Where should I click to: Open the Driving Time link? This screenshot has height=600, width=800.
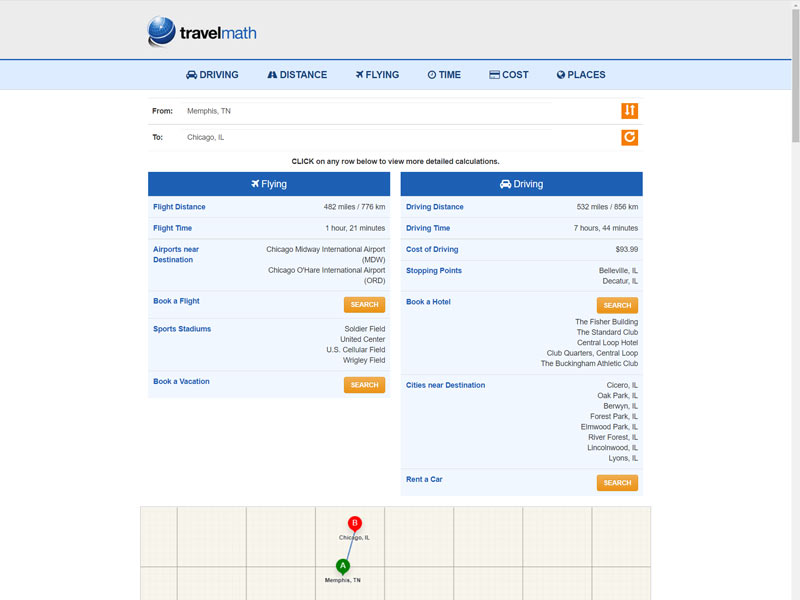pos(428,228)
